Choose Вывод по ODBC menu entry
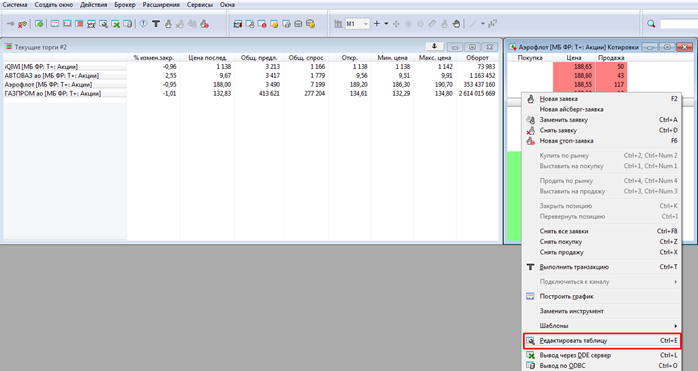The height and width of the screenshot is (371, 698). click(x=602, y=366)
